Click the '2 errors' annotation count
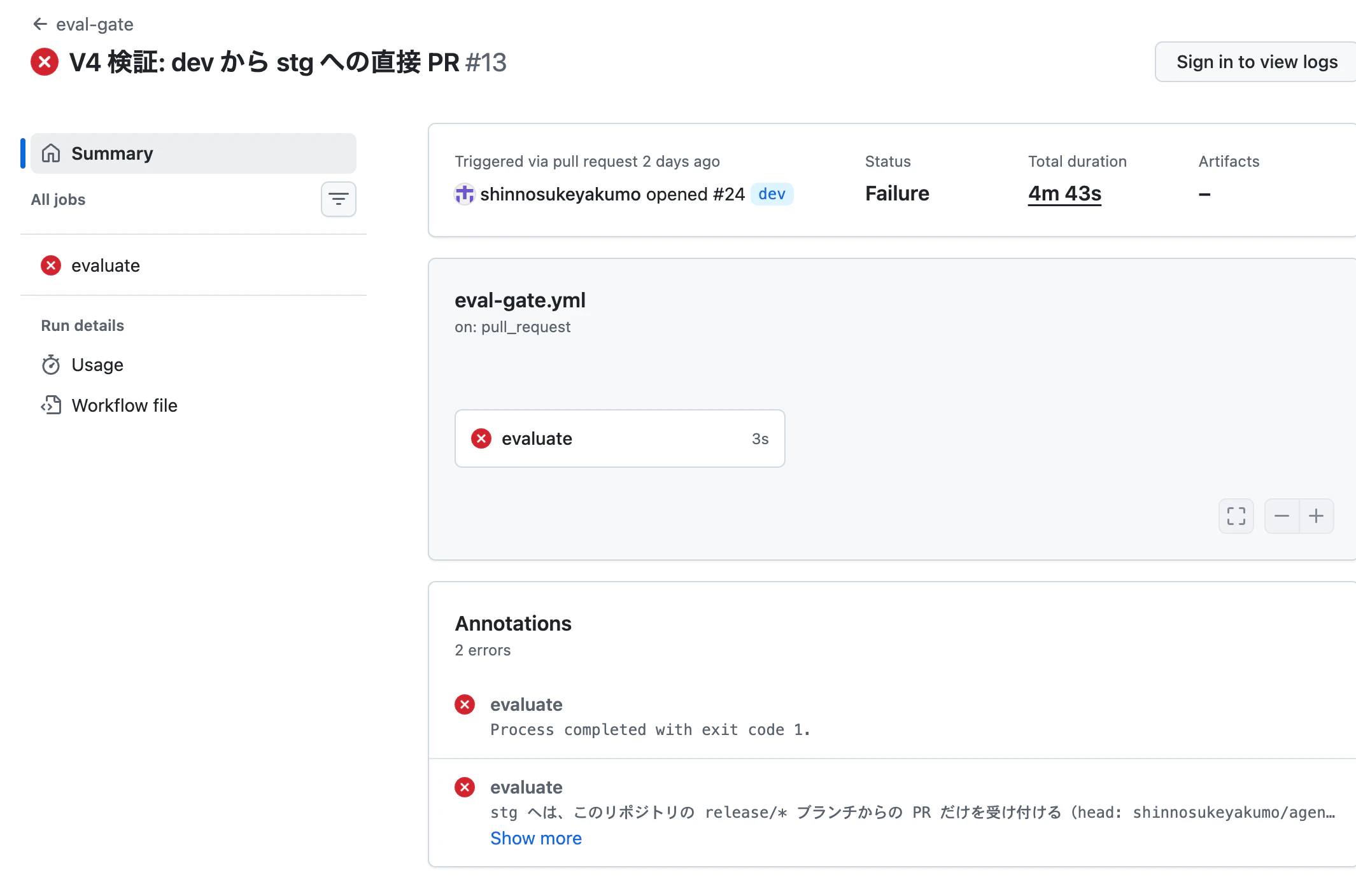Screen dimensions: 1356x896 (483, 650)
